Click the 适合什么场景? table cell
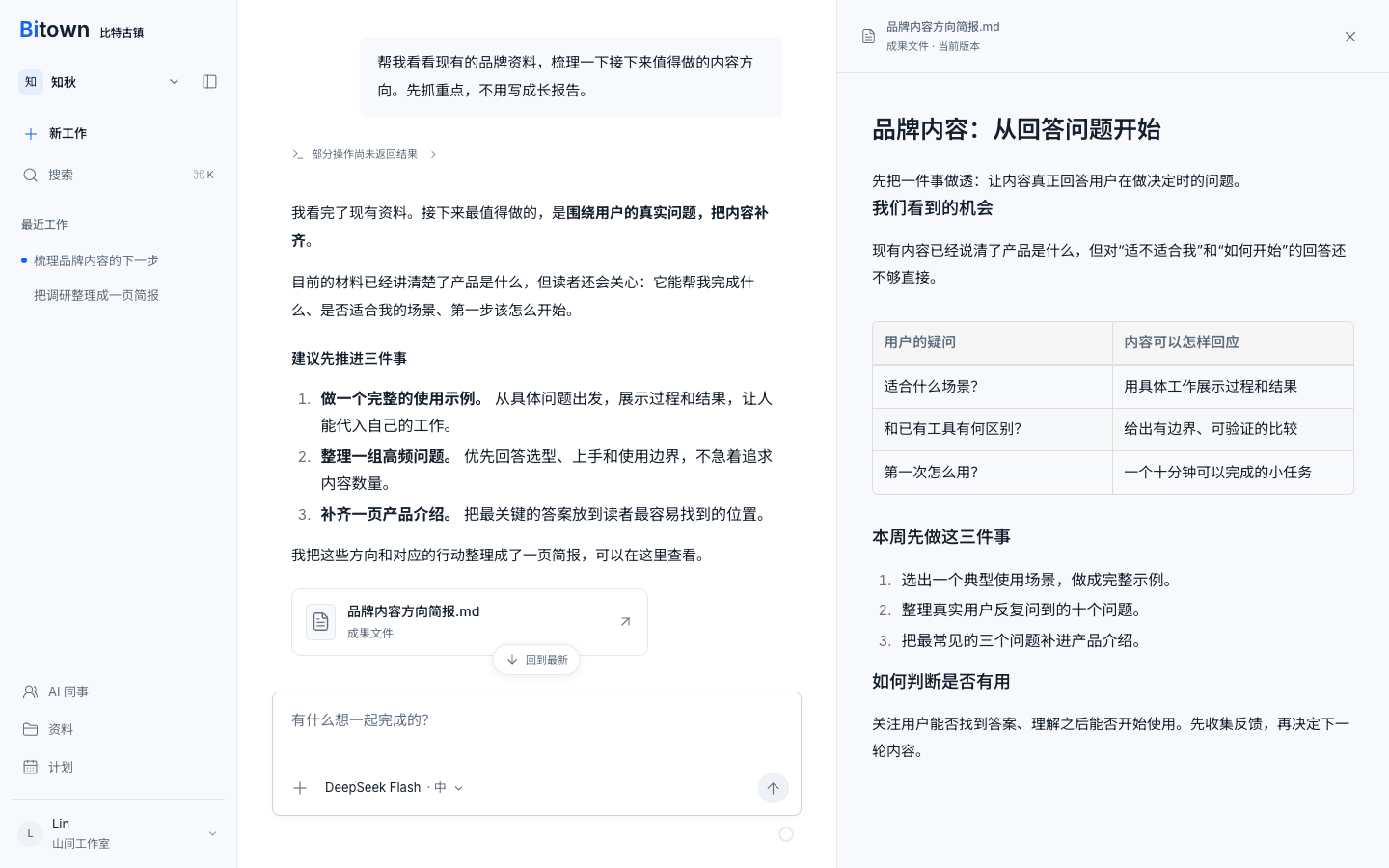Image resolution: width=1389 pixels, height=868 pixels. pyautogui.click(x=993, y=387)
